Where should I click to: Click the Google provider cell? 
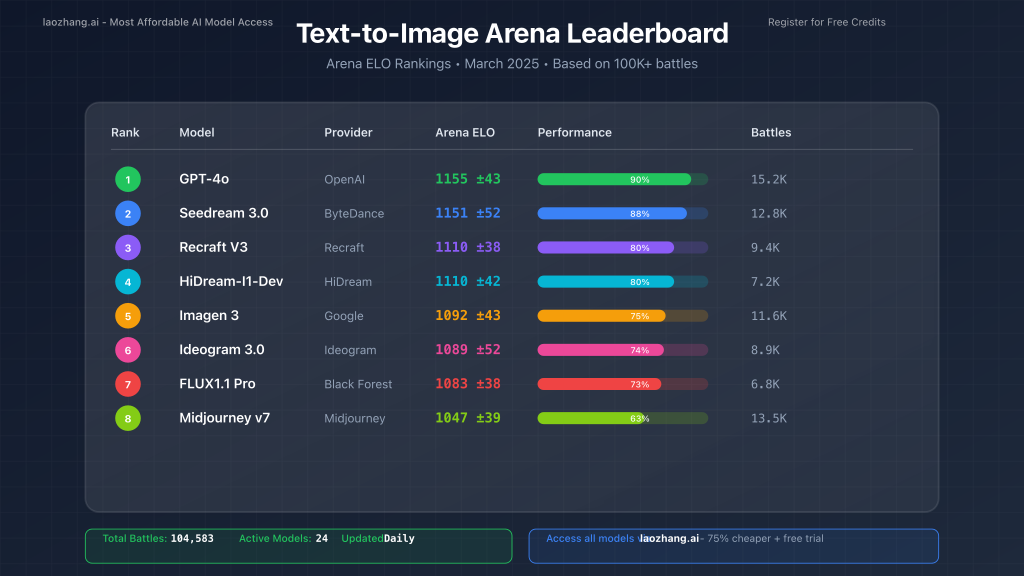(344, 316)
